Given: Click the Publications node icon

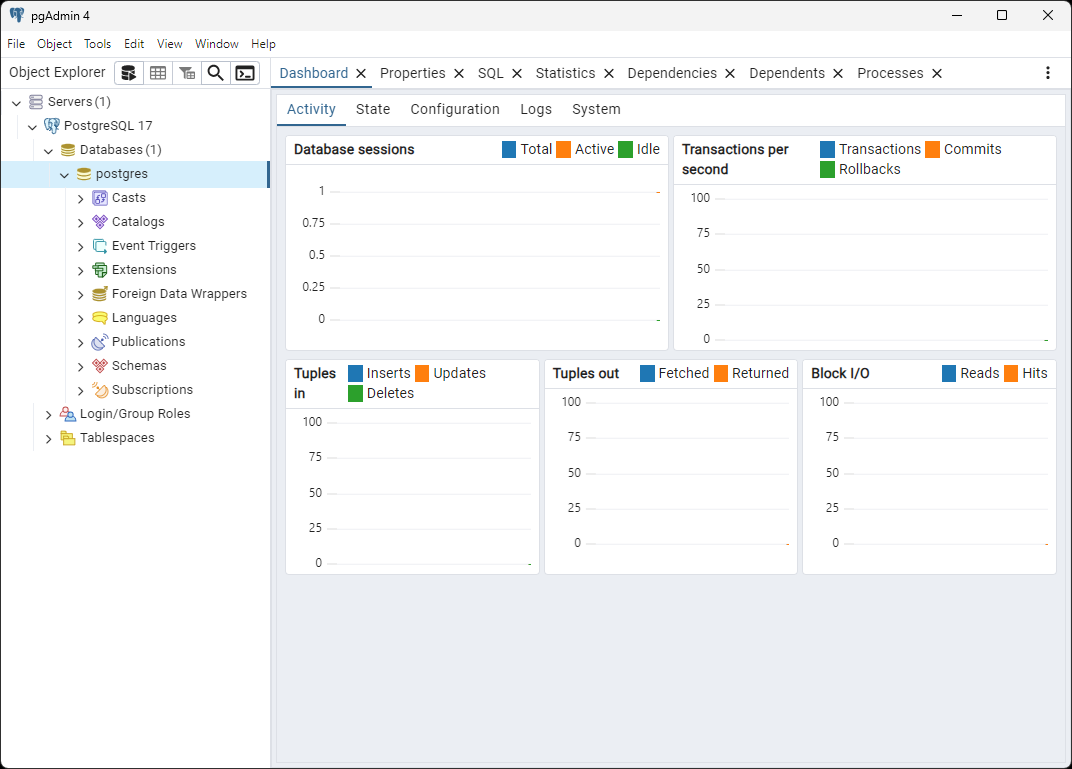Looking at the screenshot, I should point(100,342).
